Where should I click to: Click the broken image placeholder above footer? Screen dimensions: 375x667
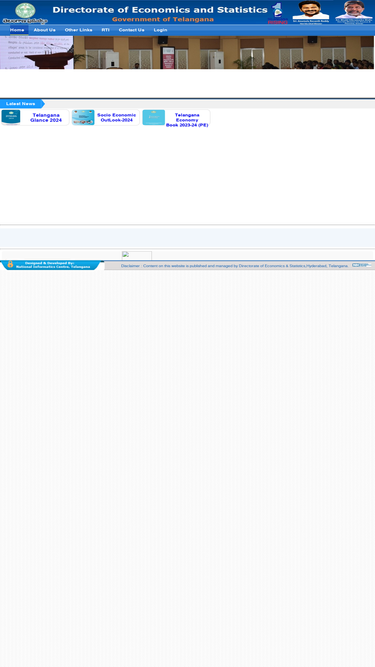(136, 255)
